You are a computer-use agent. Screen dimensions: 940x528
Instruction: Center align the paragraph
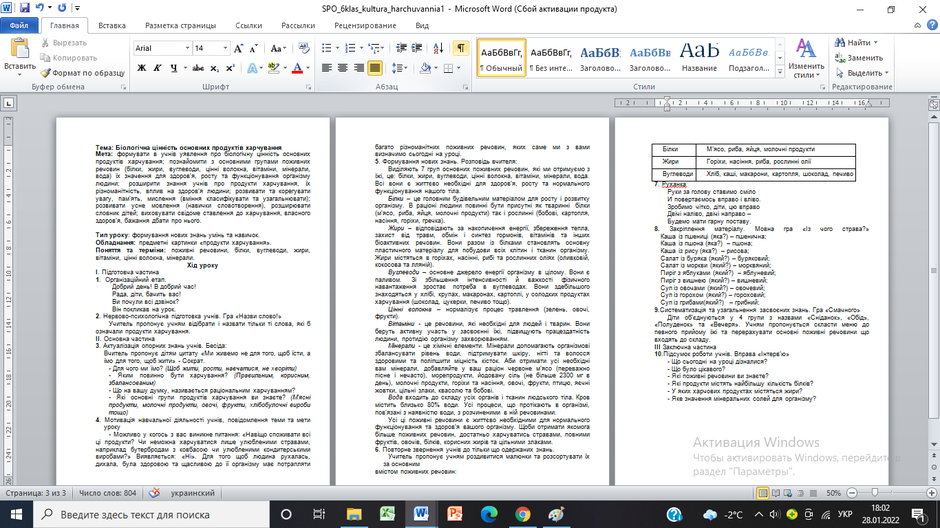coord(342,68)
